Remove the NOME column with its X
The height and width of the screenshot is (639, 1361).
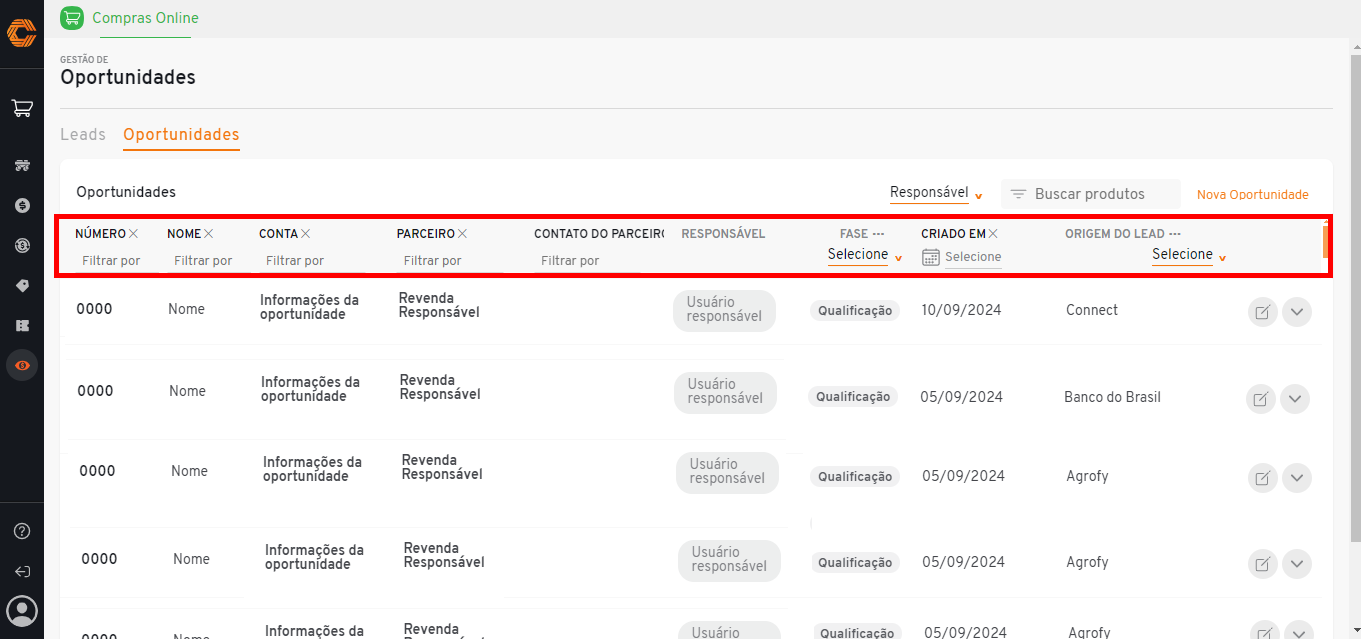point(209,234)
